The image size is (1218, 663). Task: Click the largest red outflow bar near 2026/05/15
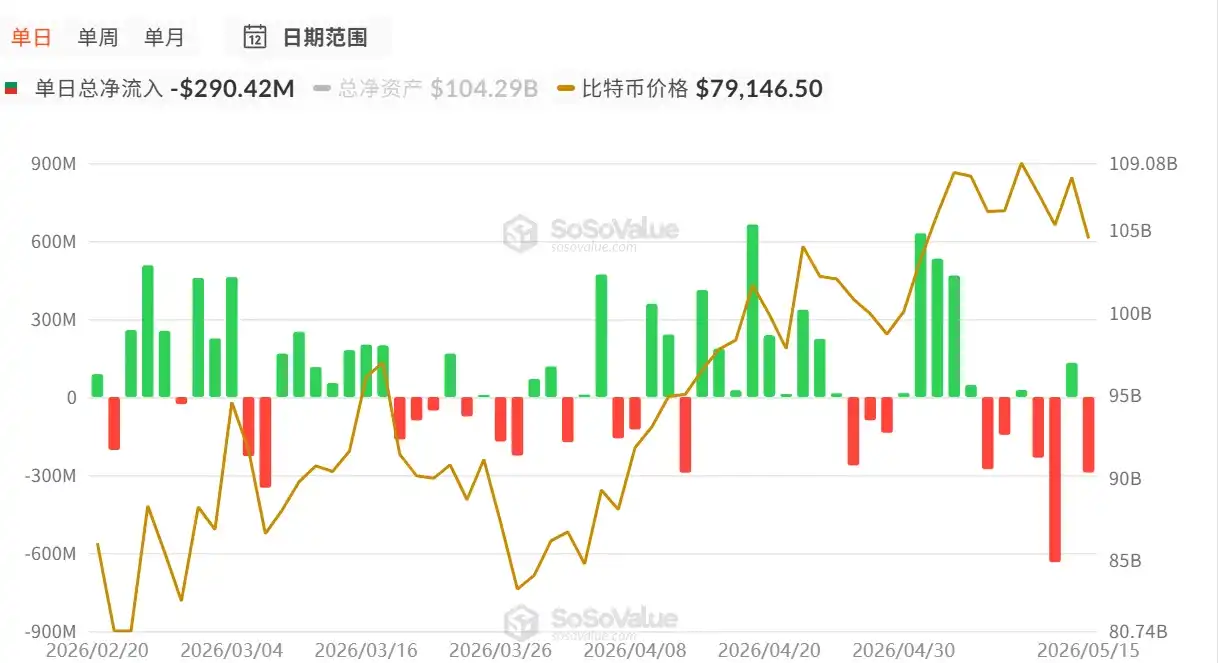[1055, 480]
